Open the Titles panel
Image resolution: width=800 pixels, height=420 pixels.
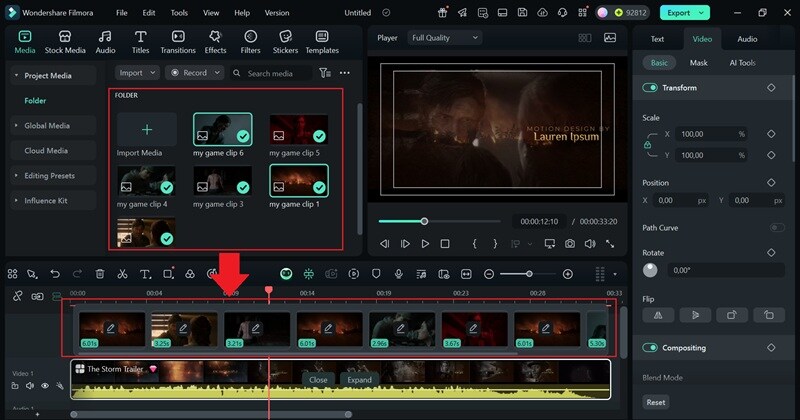pyautogui.click(x=140, y=42)
